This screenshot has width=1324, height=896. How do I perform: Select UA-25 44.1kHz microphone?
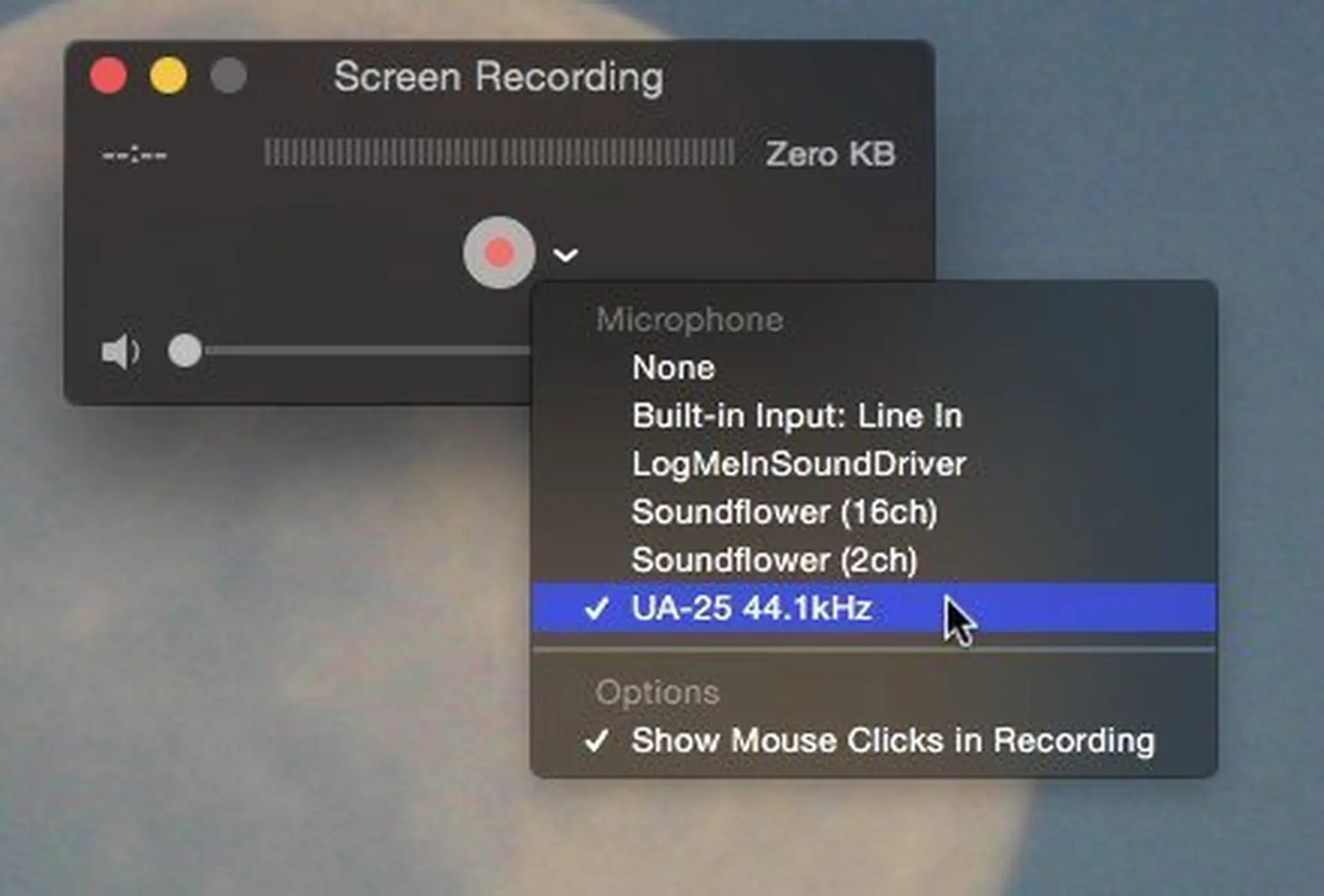873,608
